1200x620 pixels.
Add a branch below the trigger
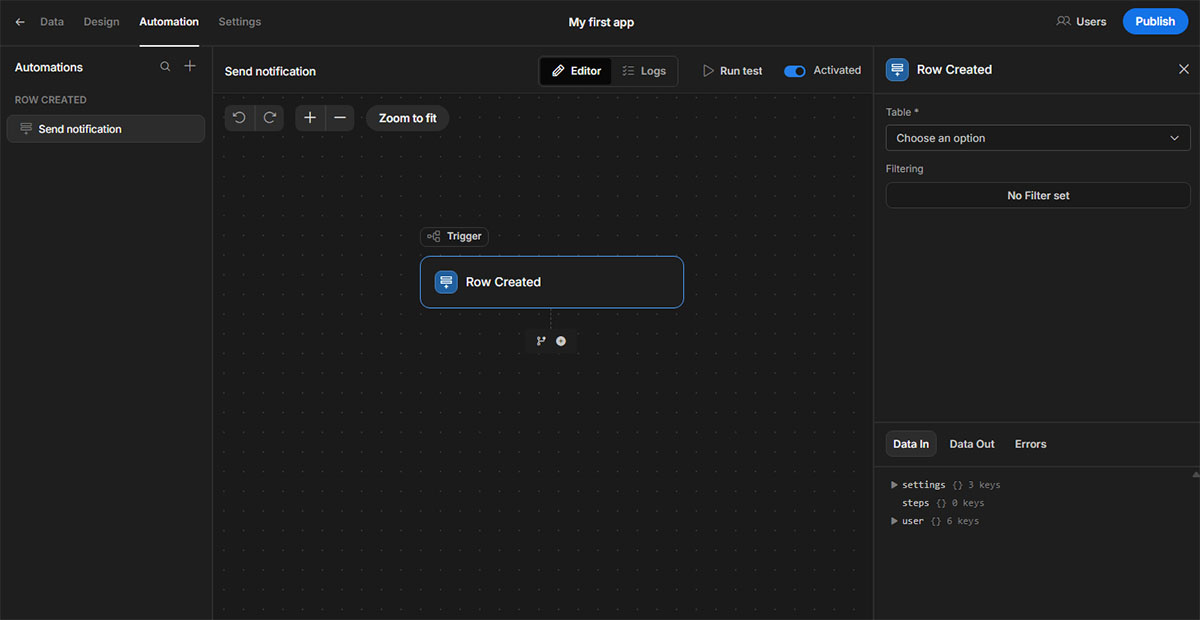[541, 341]
